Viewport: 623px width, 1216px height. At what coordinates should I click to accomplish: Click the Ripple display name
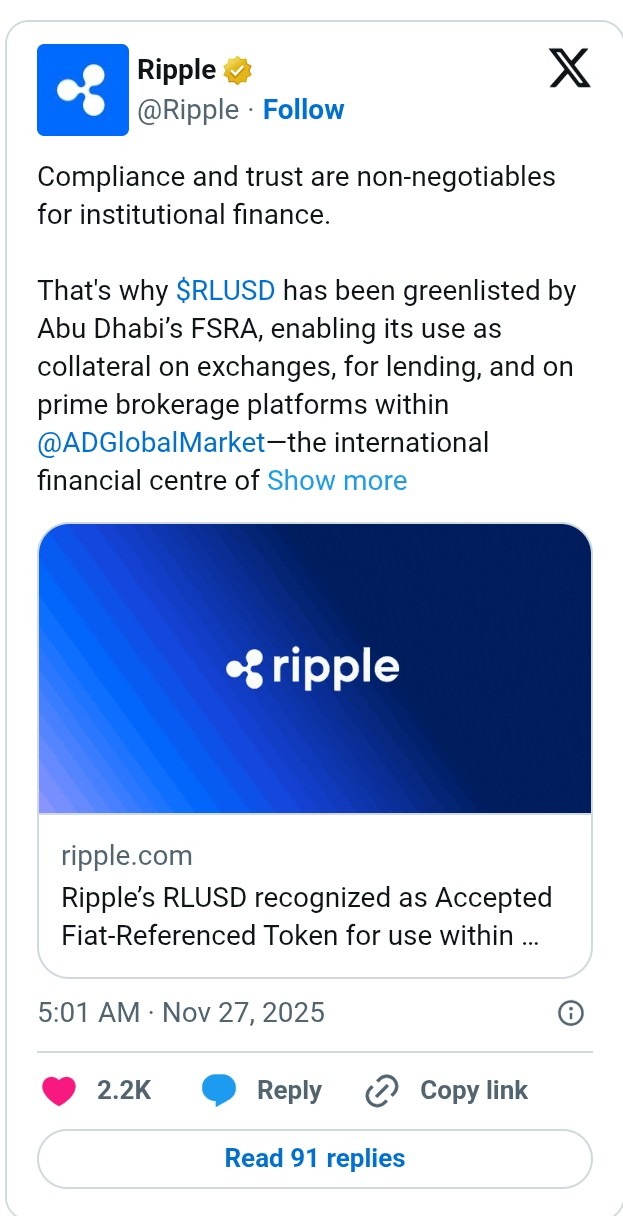click(x=176, y=70)
